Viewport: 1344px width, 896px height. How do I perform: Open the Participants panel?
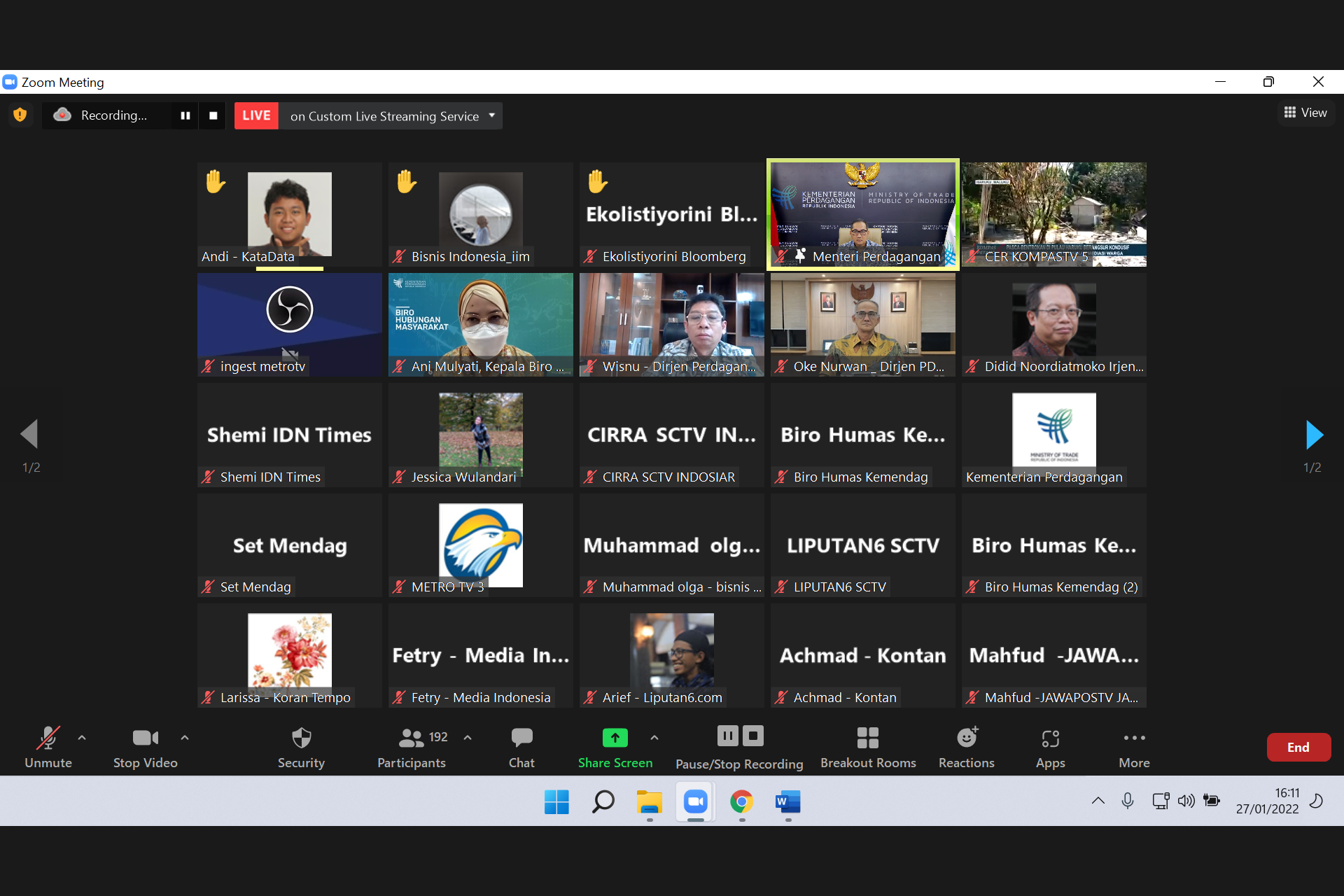[x=412, y=746]
